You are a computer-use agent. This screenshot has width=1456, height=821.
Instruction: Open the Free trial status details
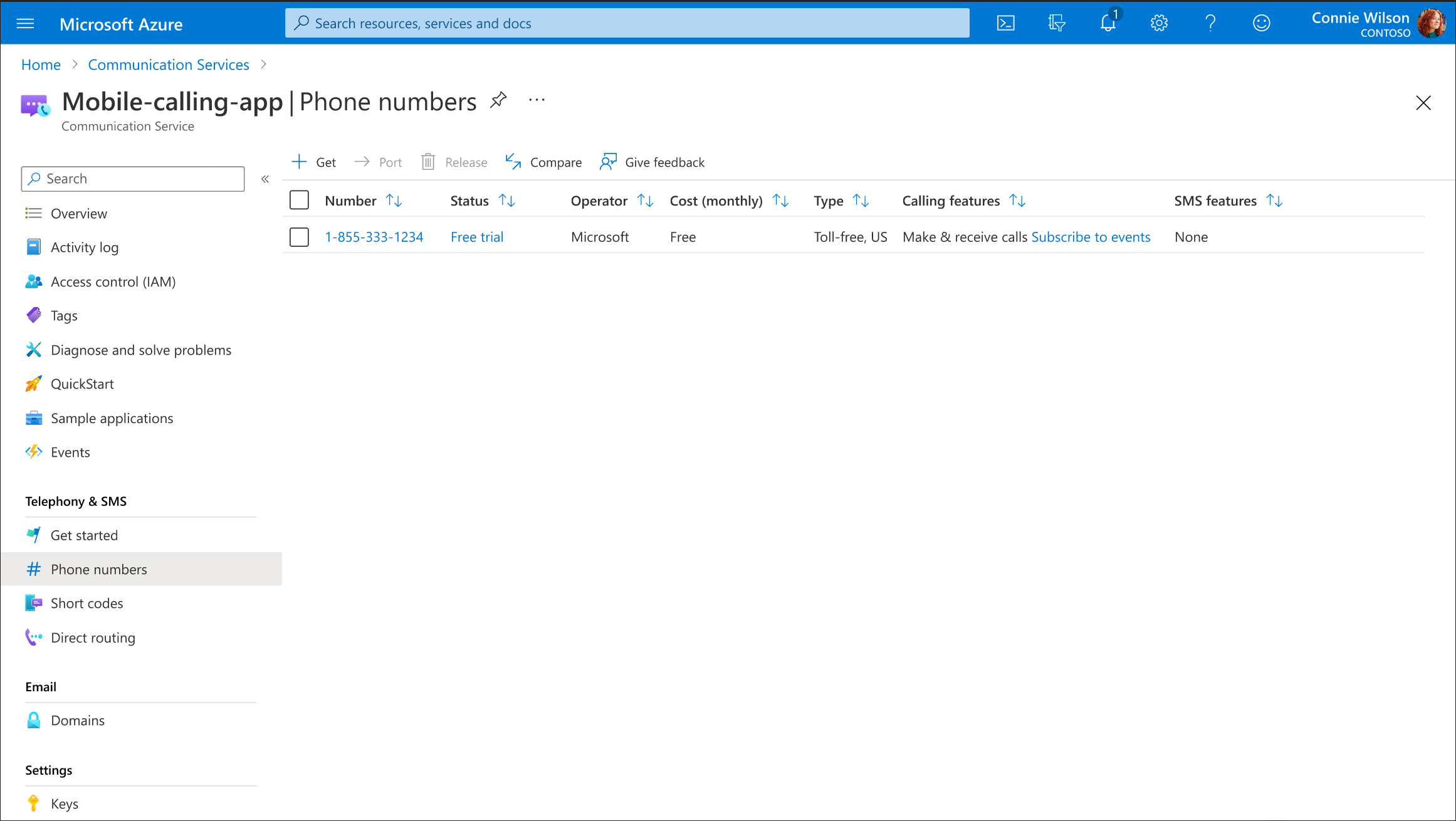pyautogui.click(x=478, y=236)
